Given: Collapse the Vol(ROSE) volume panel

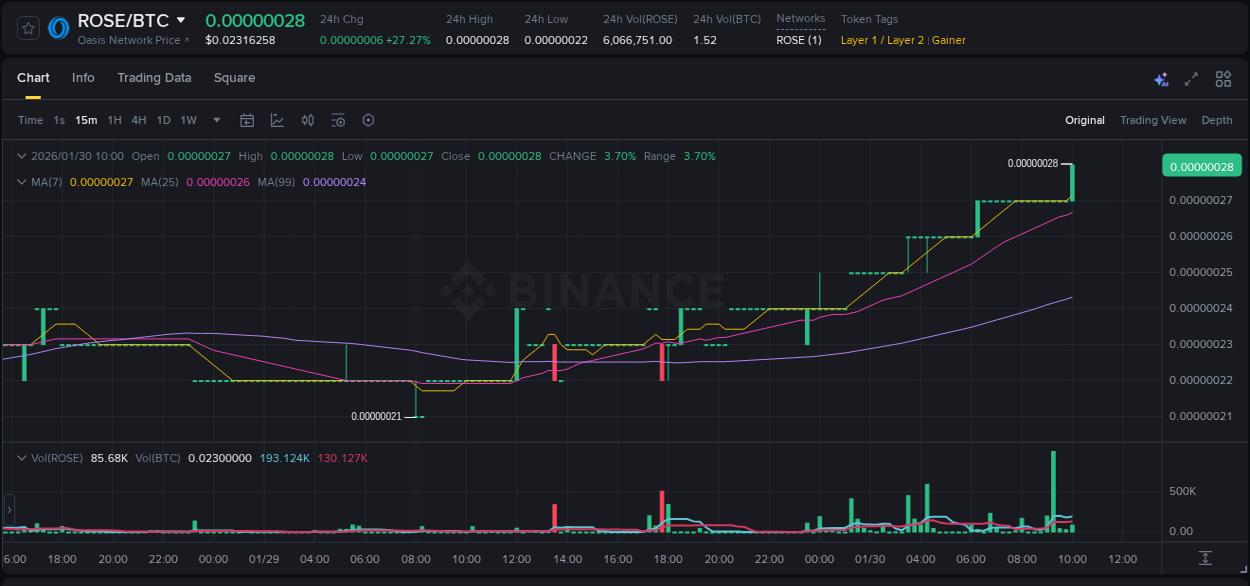Looking at the screenshot, I should pyautogui.click(x=22, y=457).
